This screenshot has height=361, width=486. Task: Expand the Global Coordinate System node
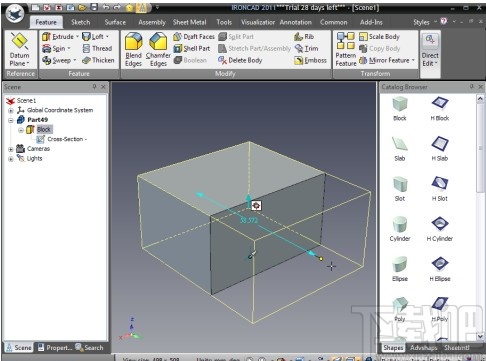pos(11,110)
